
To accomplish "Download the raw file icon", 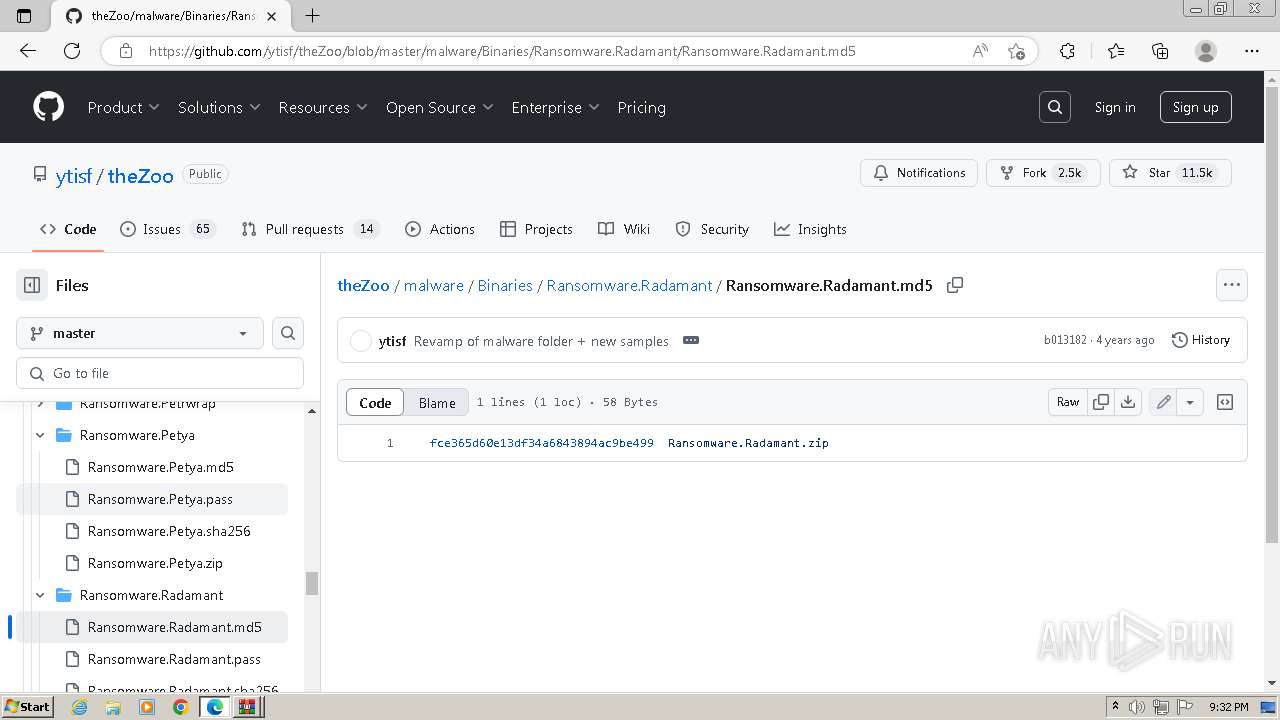I will [1128, 402].
